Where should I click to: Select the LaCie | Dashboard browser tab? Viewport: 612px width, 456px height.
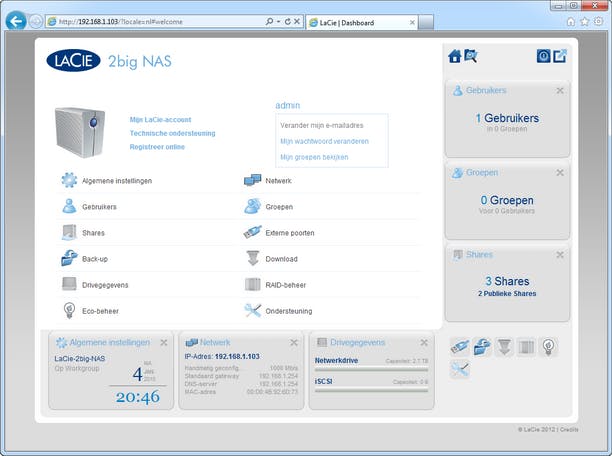point(362,23)
